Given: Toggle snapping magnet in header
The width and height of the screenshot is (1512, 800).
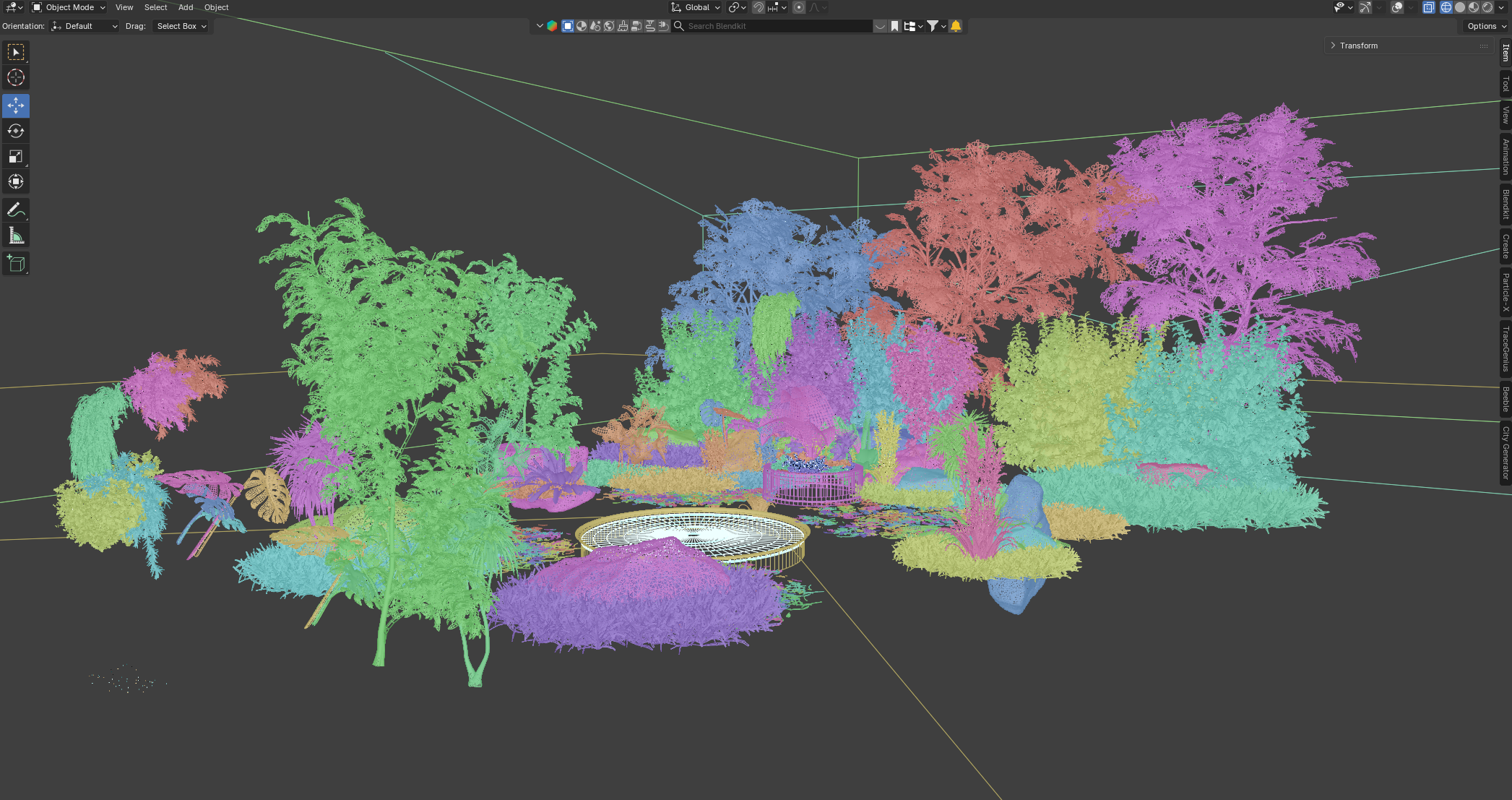Looking at the screenshot, I should [759, 7].
